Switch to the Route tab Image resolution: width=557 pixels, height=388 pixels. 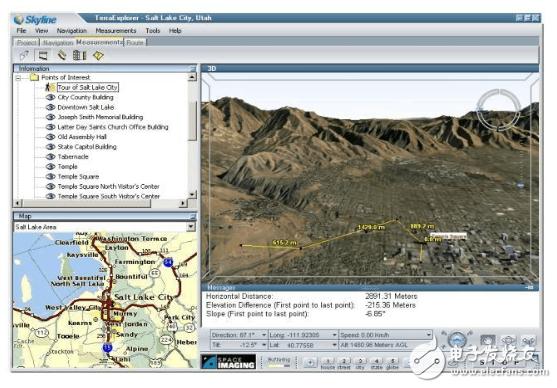point(135,42)
